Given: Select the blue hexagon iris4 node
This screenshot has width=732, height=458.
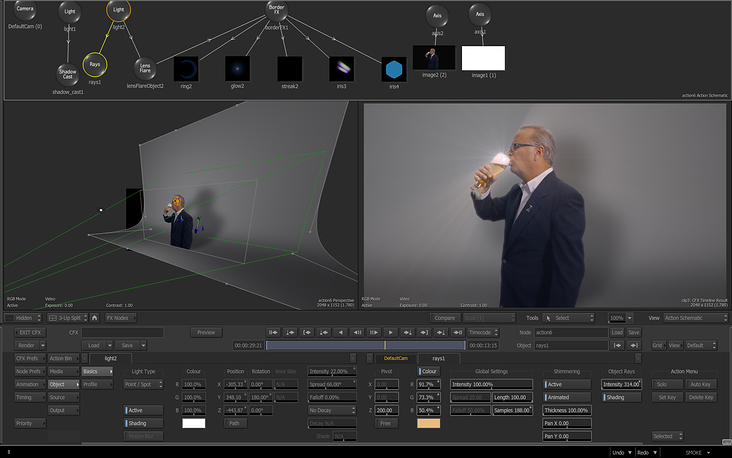Looking at the screenshot, I should [394, 70].
